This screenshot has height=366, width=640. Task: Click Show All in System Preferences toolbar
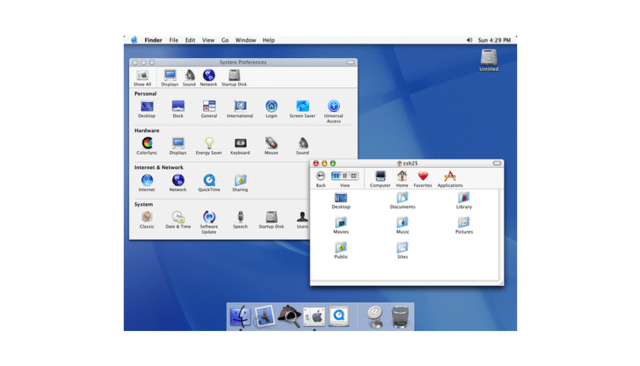click(142, 78)
